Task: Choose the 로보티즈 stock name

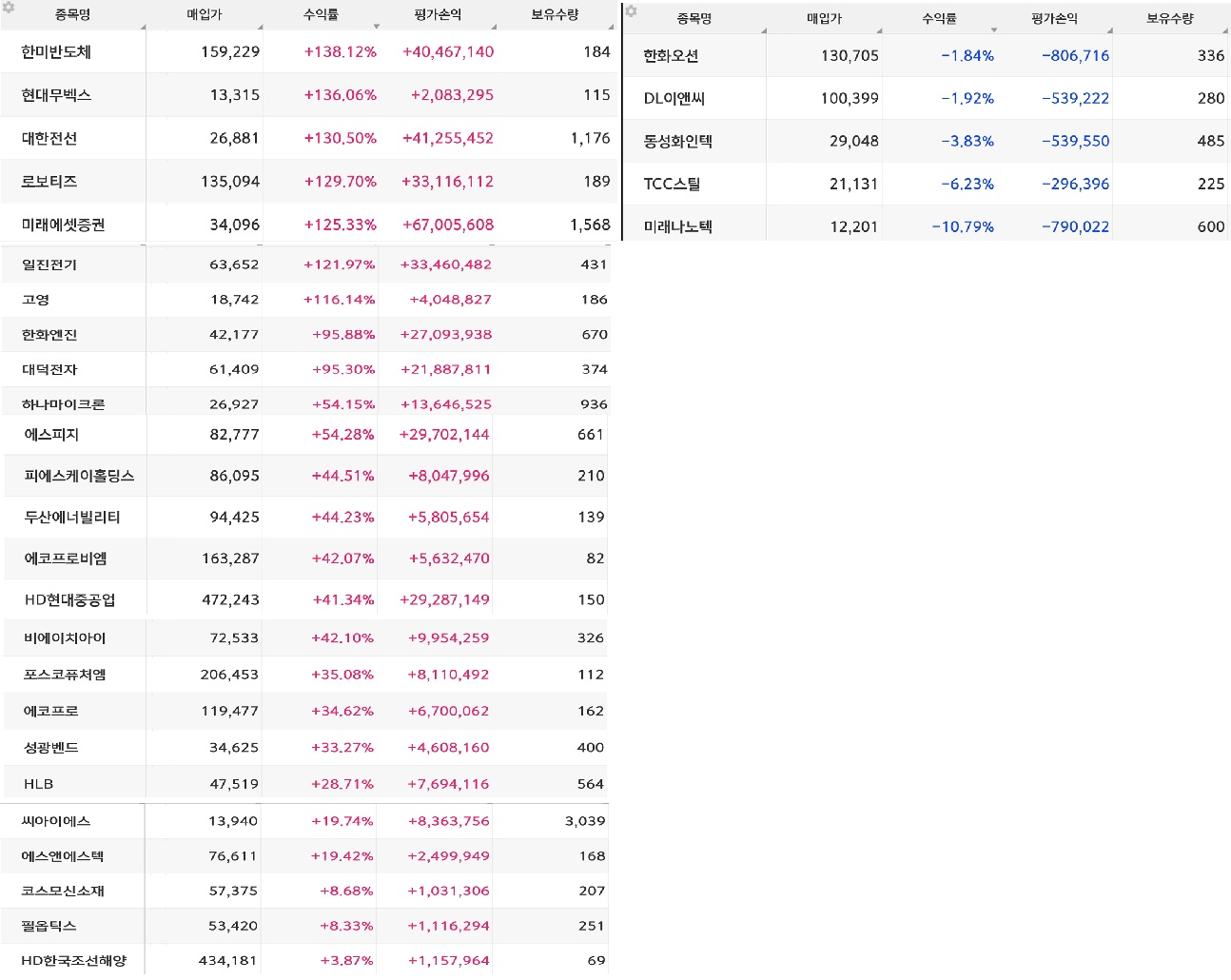Action: point(49,182)
